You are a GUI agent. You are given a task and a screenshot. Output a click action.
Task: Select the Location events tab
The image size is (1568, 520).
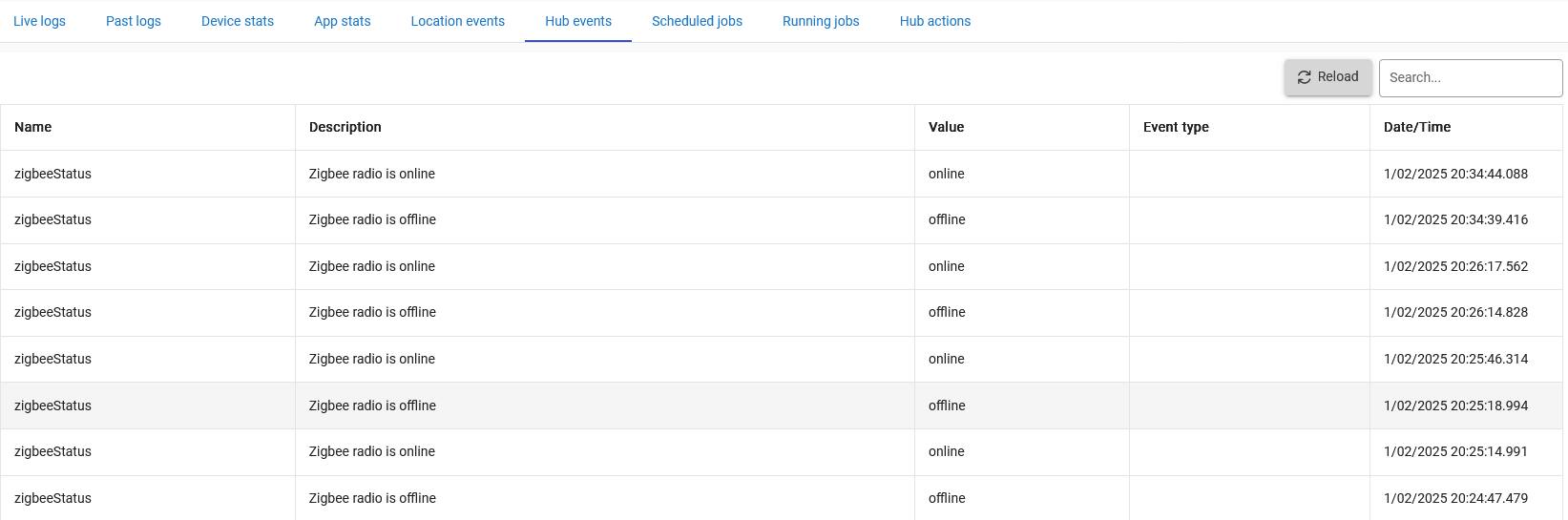(x=458, y=21)
